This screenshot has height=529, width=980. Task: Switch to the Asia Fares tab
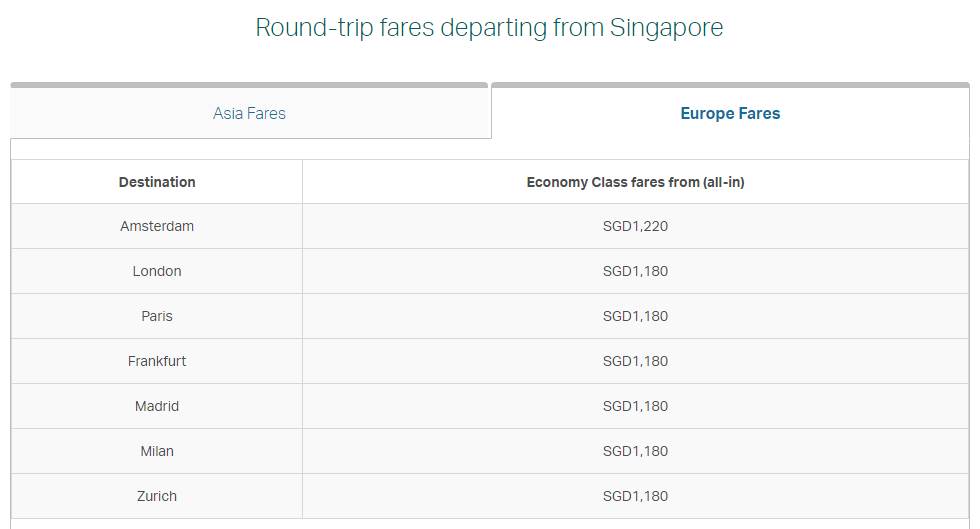[249, 113]
